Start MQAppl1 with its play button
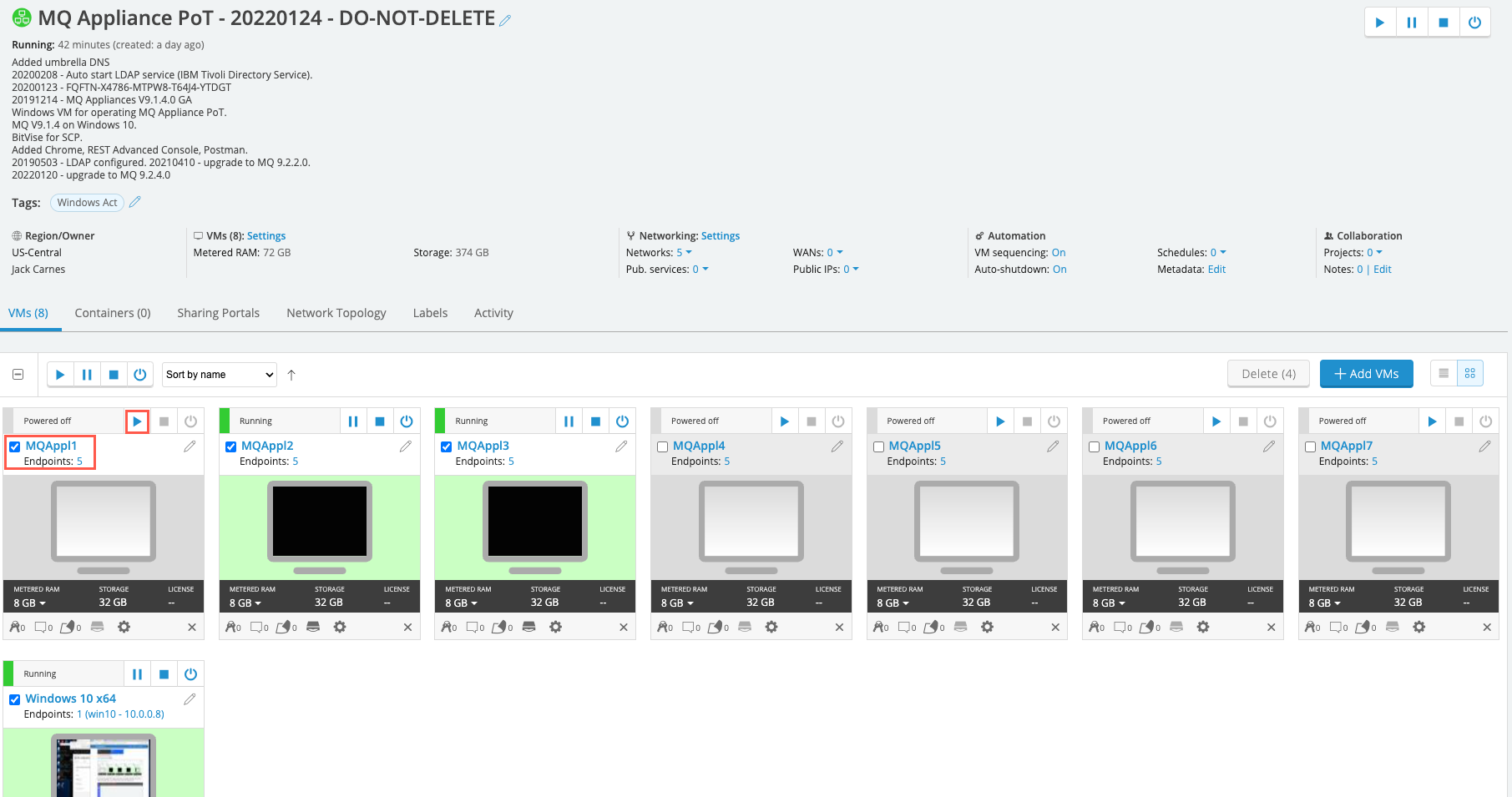 pos(137,421)
